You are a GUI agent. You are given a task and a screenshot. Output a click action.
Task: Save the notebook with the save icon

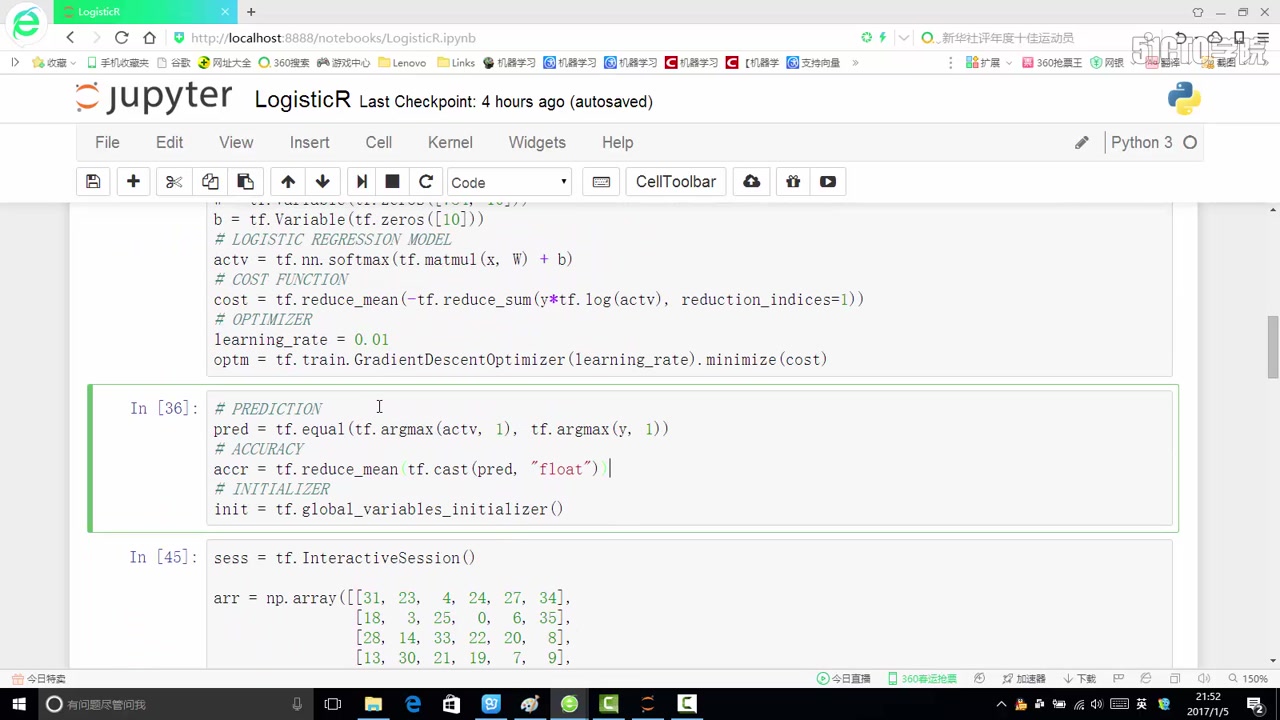[93, 182]
